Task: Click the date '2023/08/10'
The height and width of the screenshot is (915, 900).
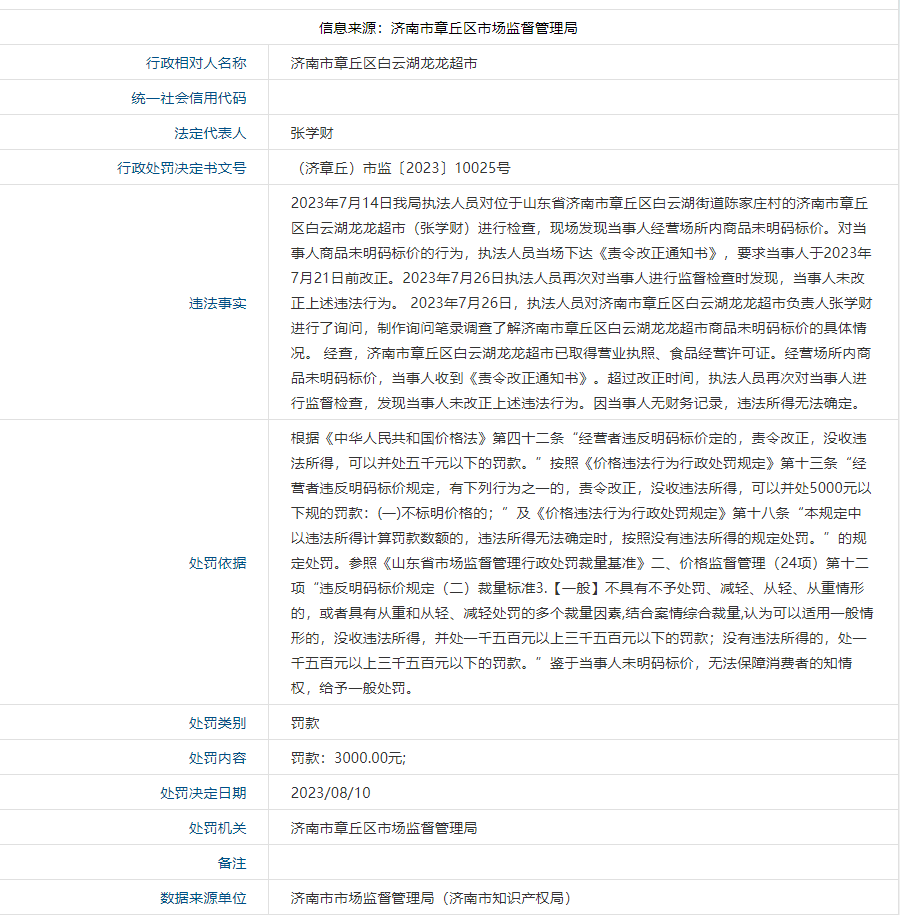Action: point(330,792)
